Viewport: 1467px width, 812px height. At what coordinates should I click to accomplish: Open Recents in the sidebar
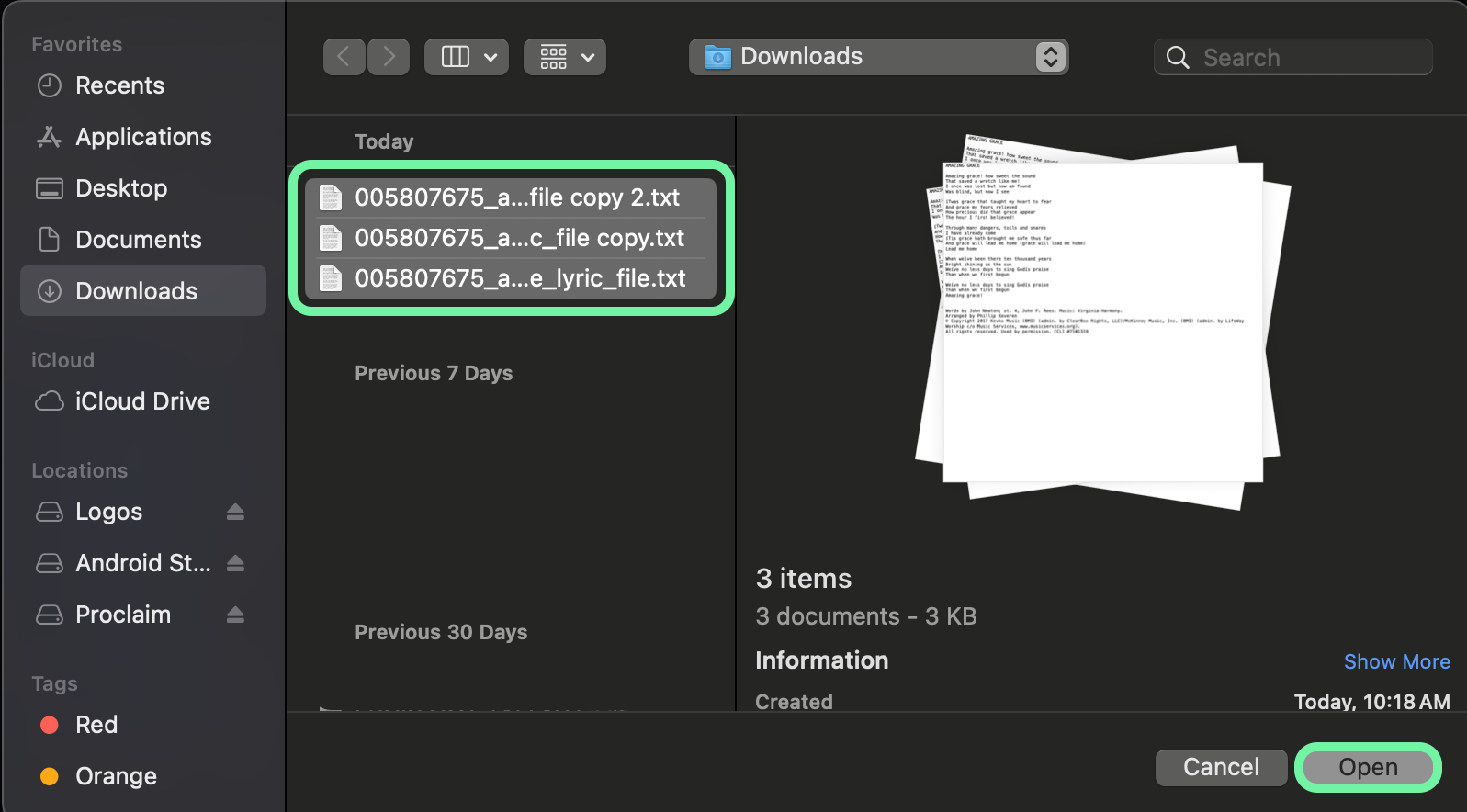143,85
